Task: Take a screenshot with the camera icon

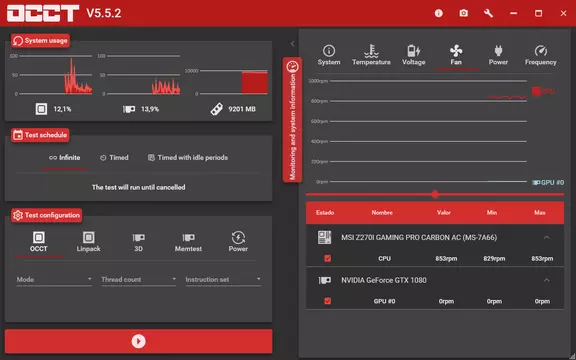Action: (464, 14)
